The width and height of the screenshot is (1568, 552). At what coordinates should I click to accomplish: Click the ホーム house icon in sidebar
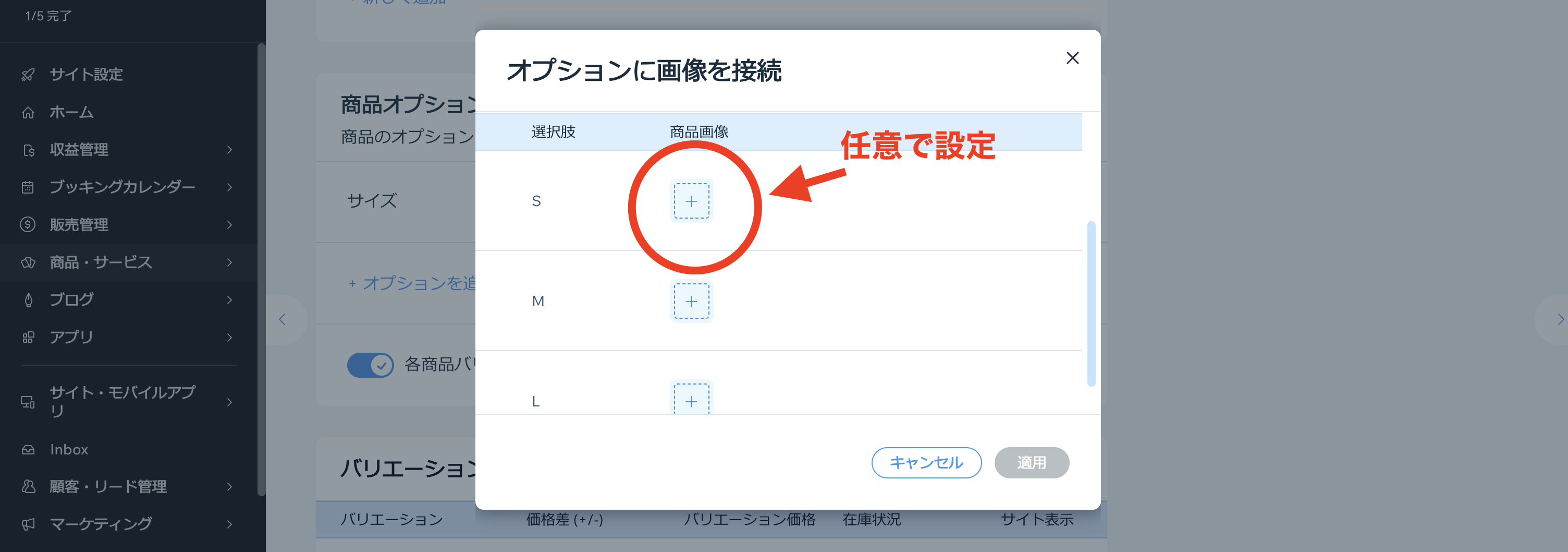pyautogui.click(x=28, y=112)
